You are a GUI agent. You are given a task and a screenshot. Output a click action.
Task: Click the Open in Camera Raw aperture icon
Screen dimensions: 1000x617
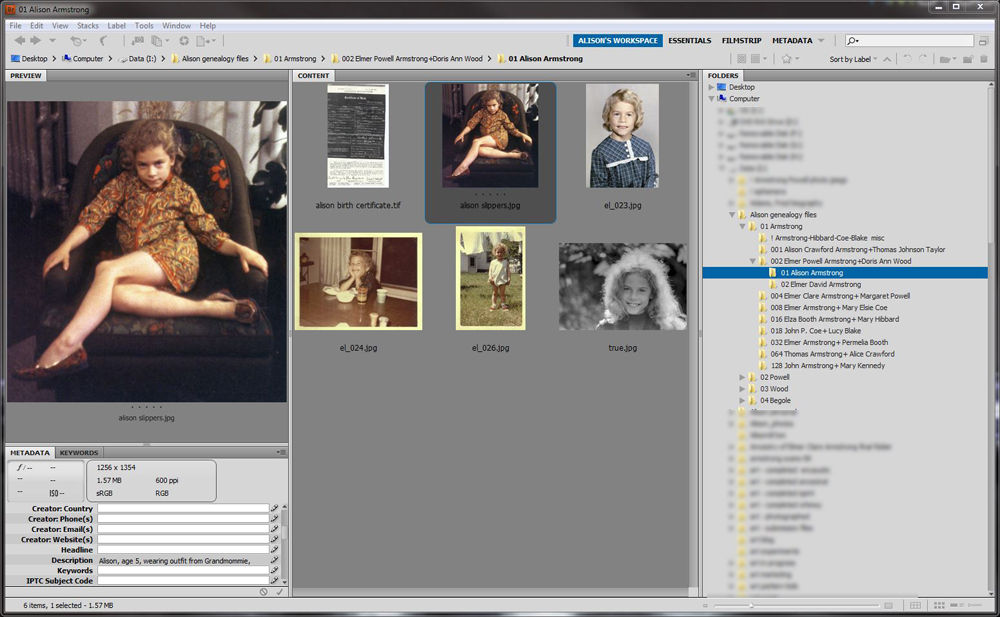(184, 41)
